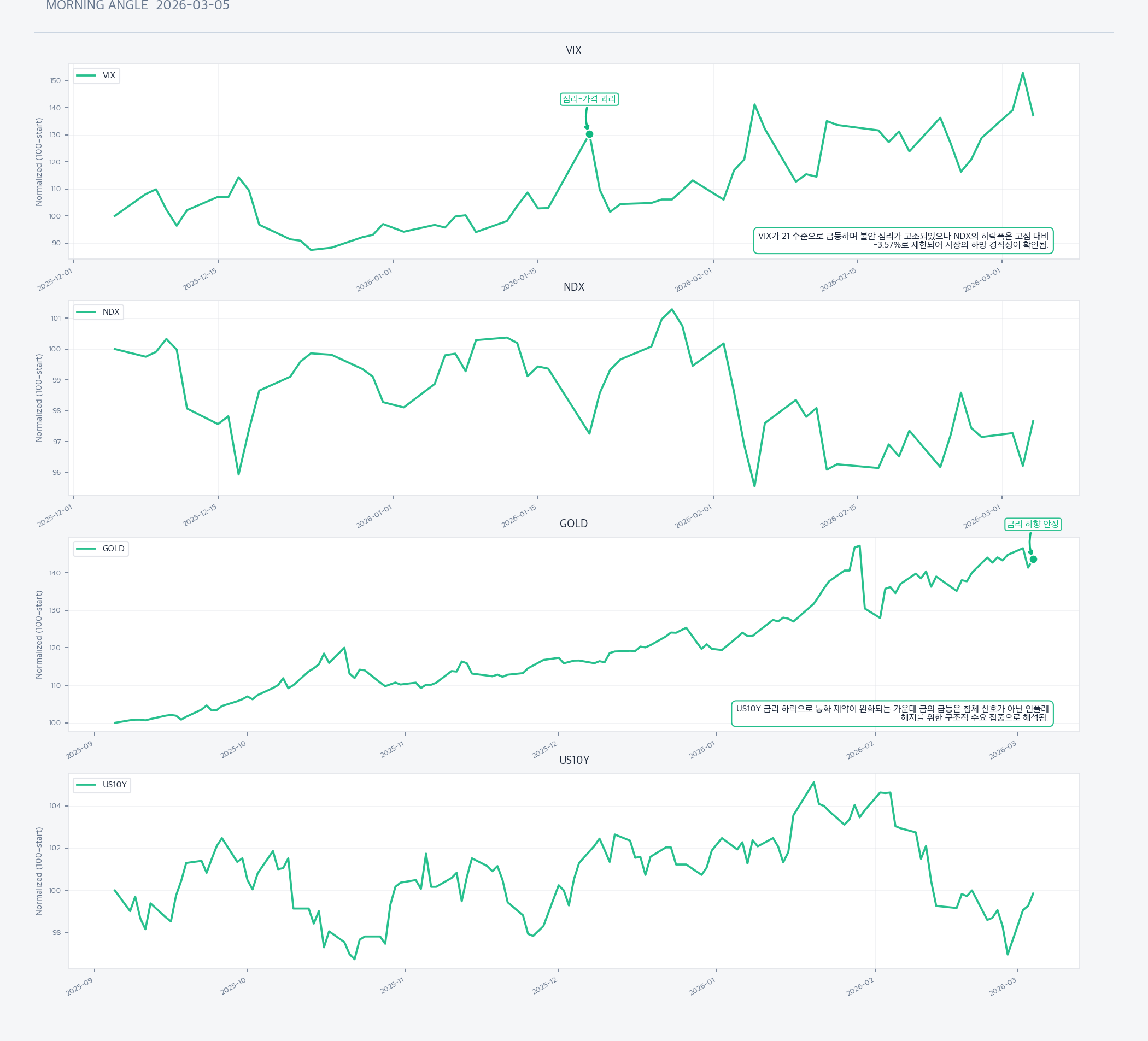Click the GOLD commentary text box about US10Y
This screenshot has height=1041, width=1148.
click(892, 713)
